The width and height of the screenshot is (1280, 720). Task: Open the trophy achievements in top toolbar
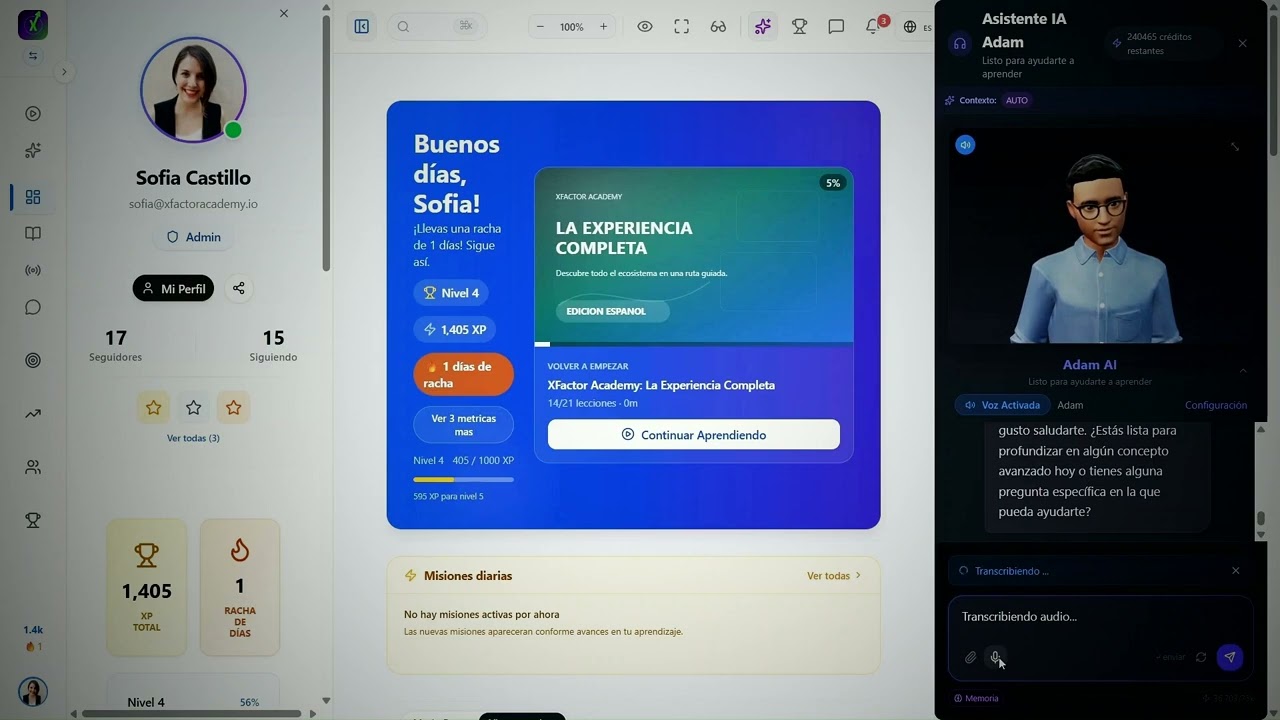799,27
